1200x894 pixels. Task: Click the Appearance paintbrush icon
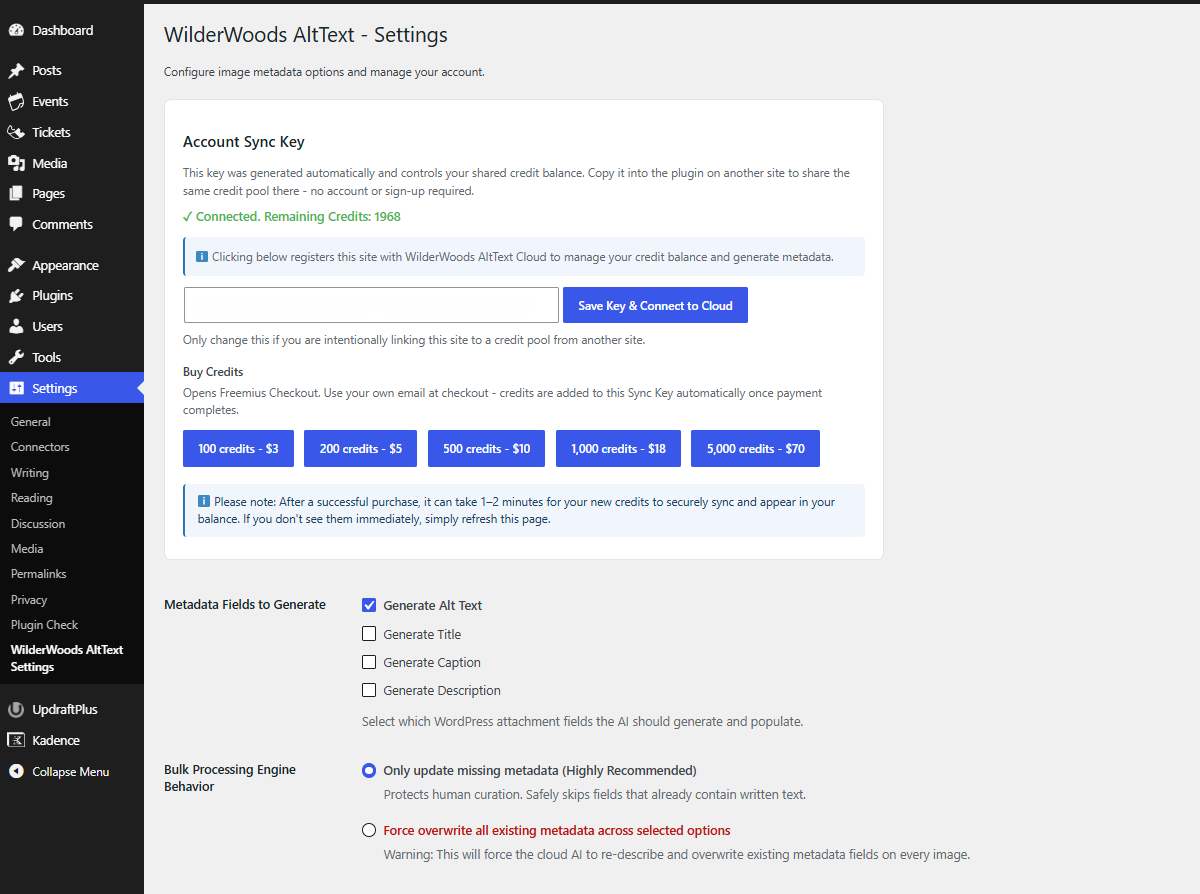pos(16,265)
